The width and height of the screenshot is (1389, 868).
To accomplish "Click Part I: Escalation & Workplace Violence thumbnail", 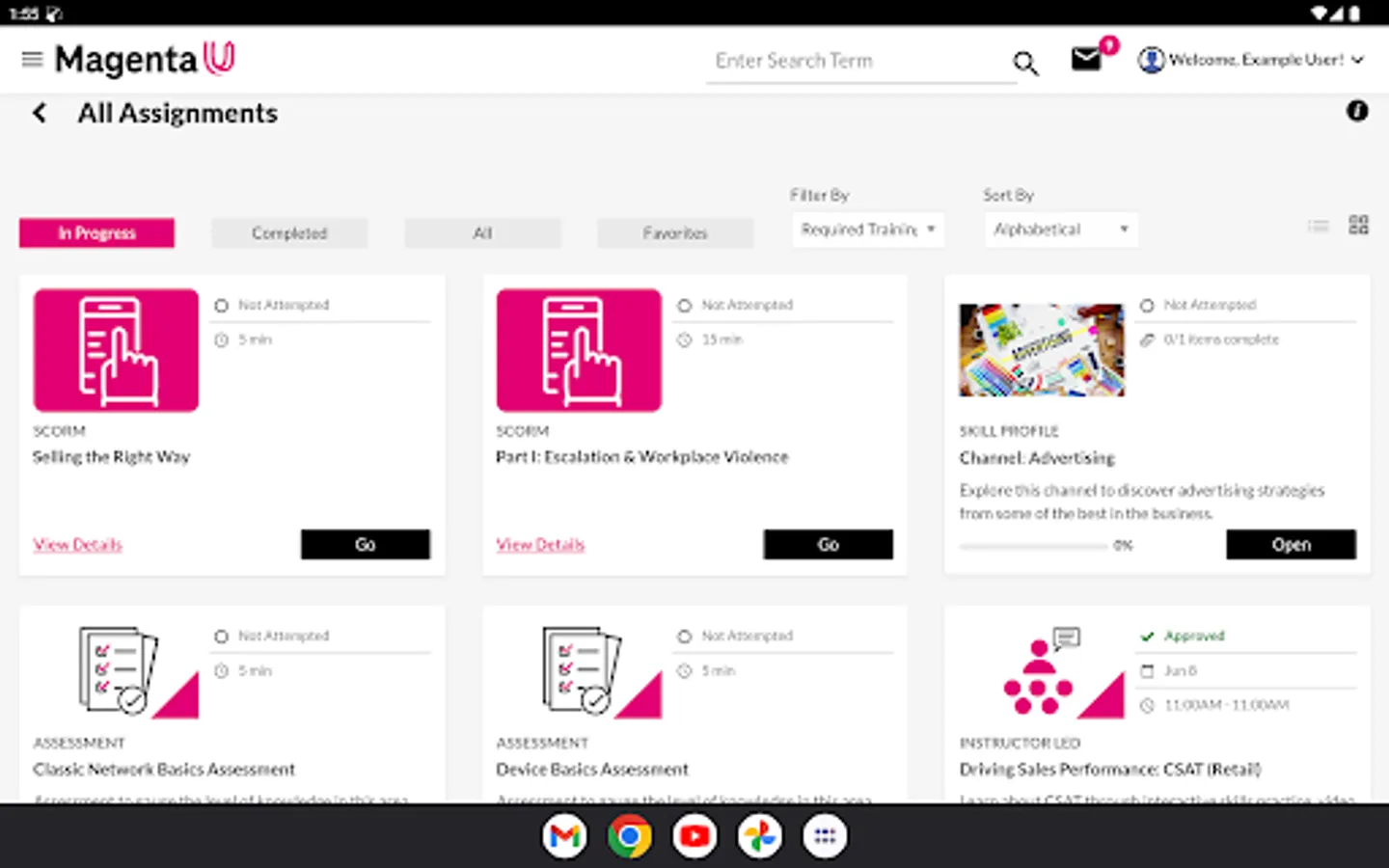I will pos(579,350).
